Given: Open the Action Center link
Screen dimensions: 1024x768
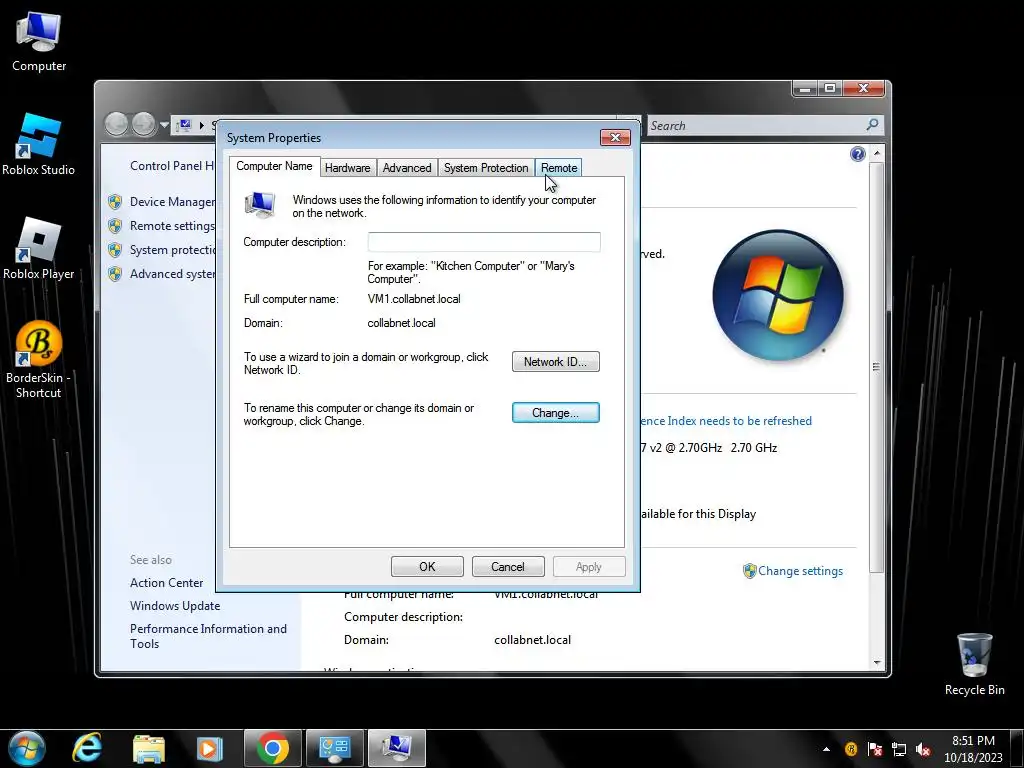Looking at the screenshot, I should [167, 583].
